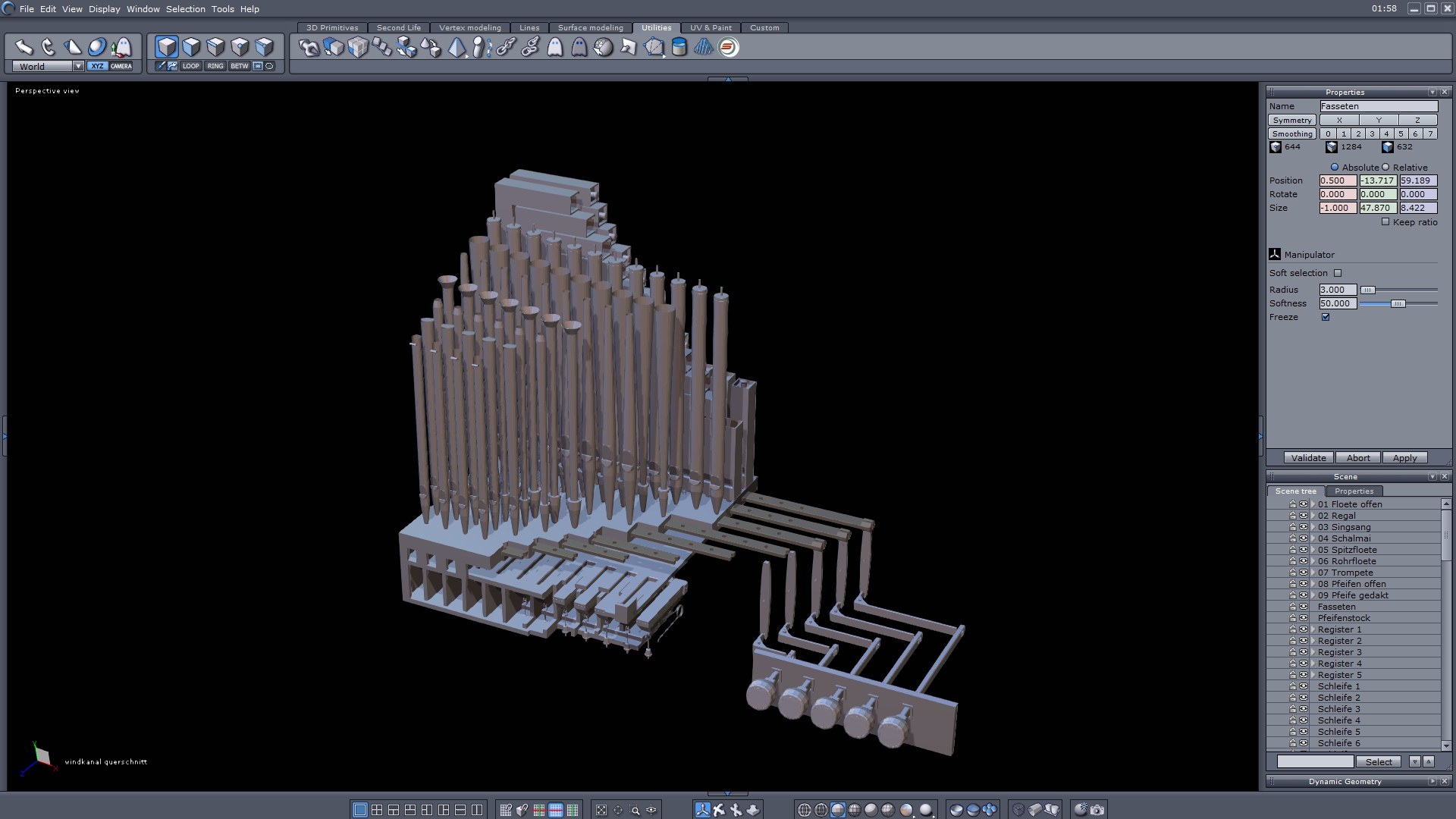This screenshot has height=819, width=1456.
Task: Click the LOOP selection button
Action: tap(190, 66)
